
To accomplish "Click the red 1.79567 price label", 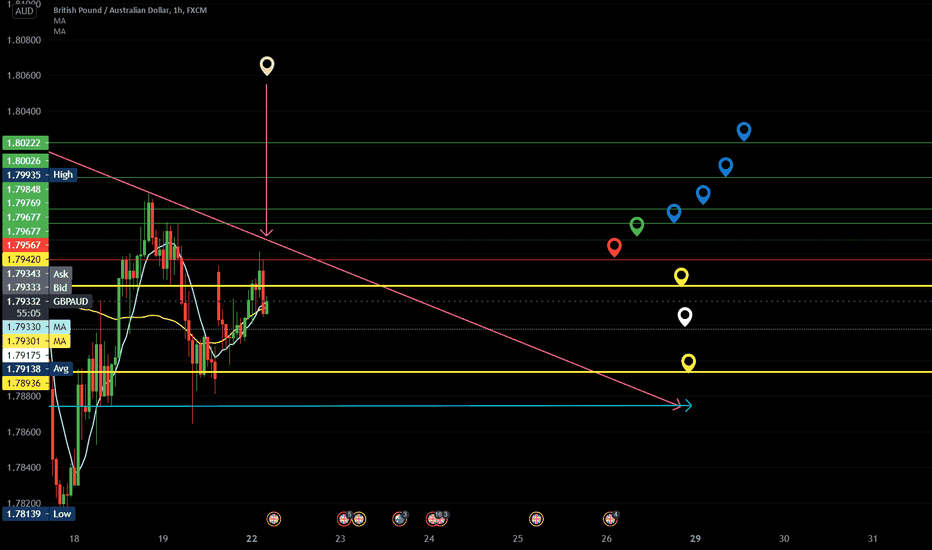I will [25, 245].
